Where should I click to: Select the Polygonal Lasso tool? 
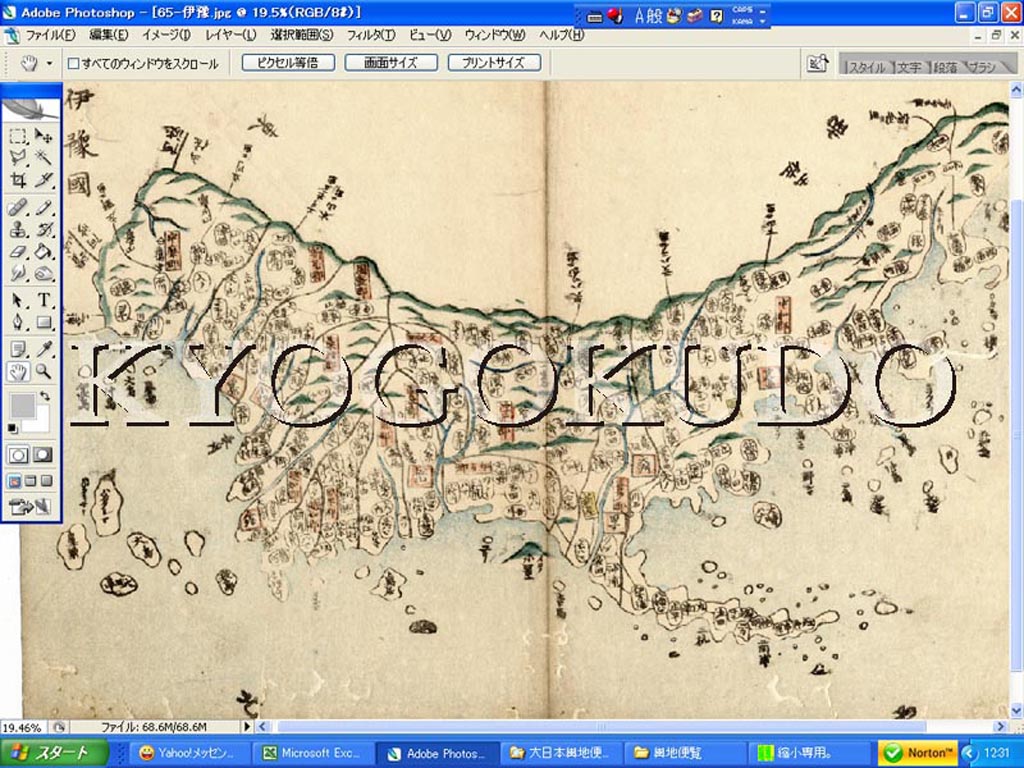18,157
